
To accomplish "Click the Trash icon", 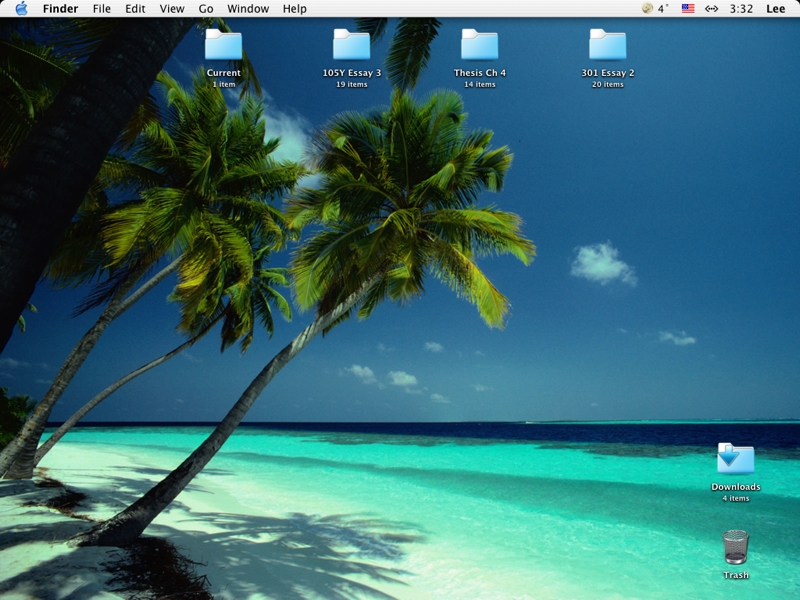I will coord(735,548).
